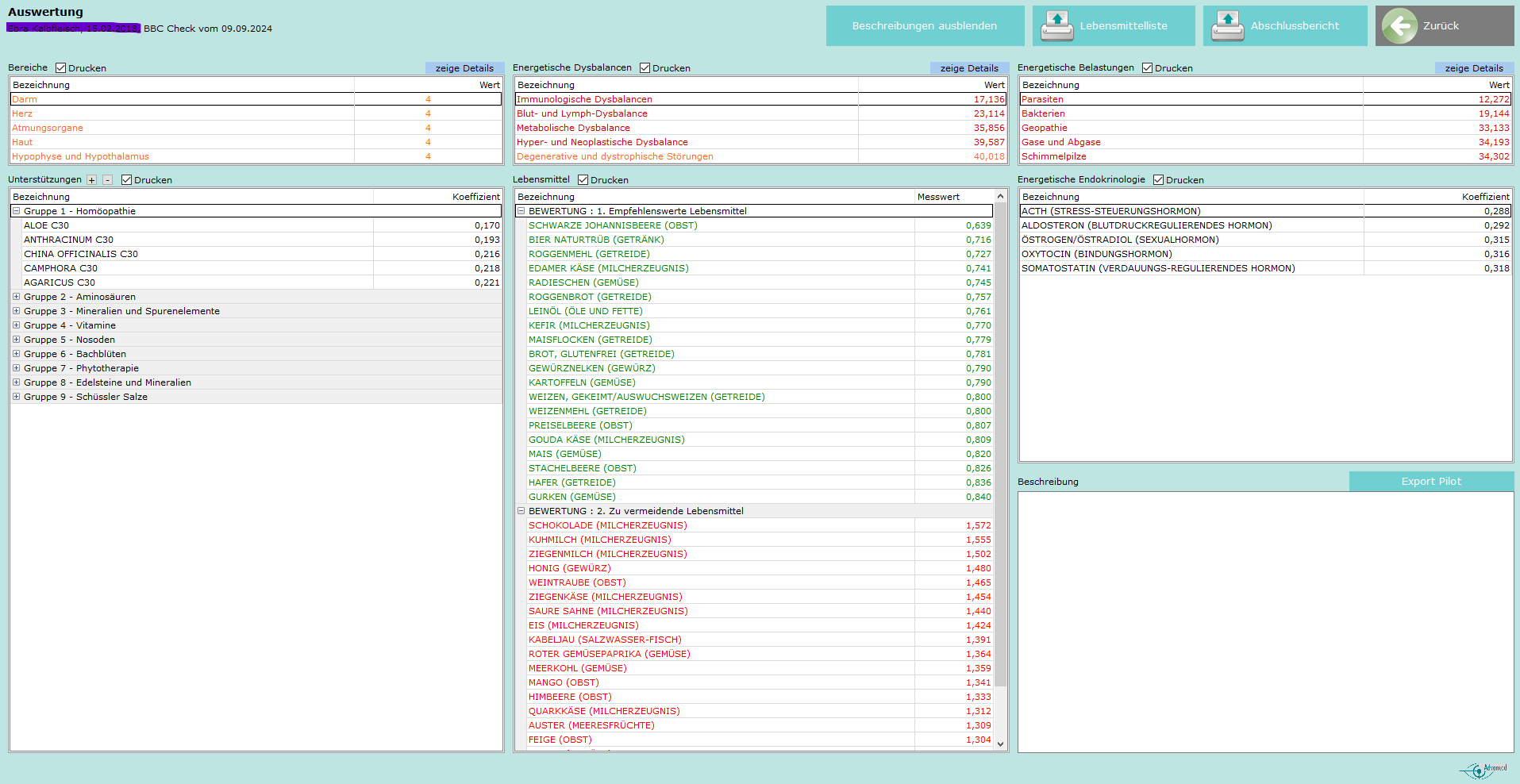Select CAMPHORA C30 entry
Viewport: 1520px width, 784px height.
[x=262, y=268]
